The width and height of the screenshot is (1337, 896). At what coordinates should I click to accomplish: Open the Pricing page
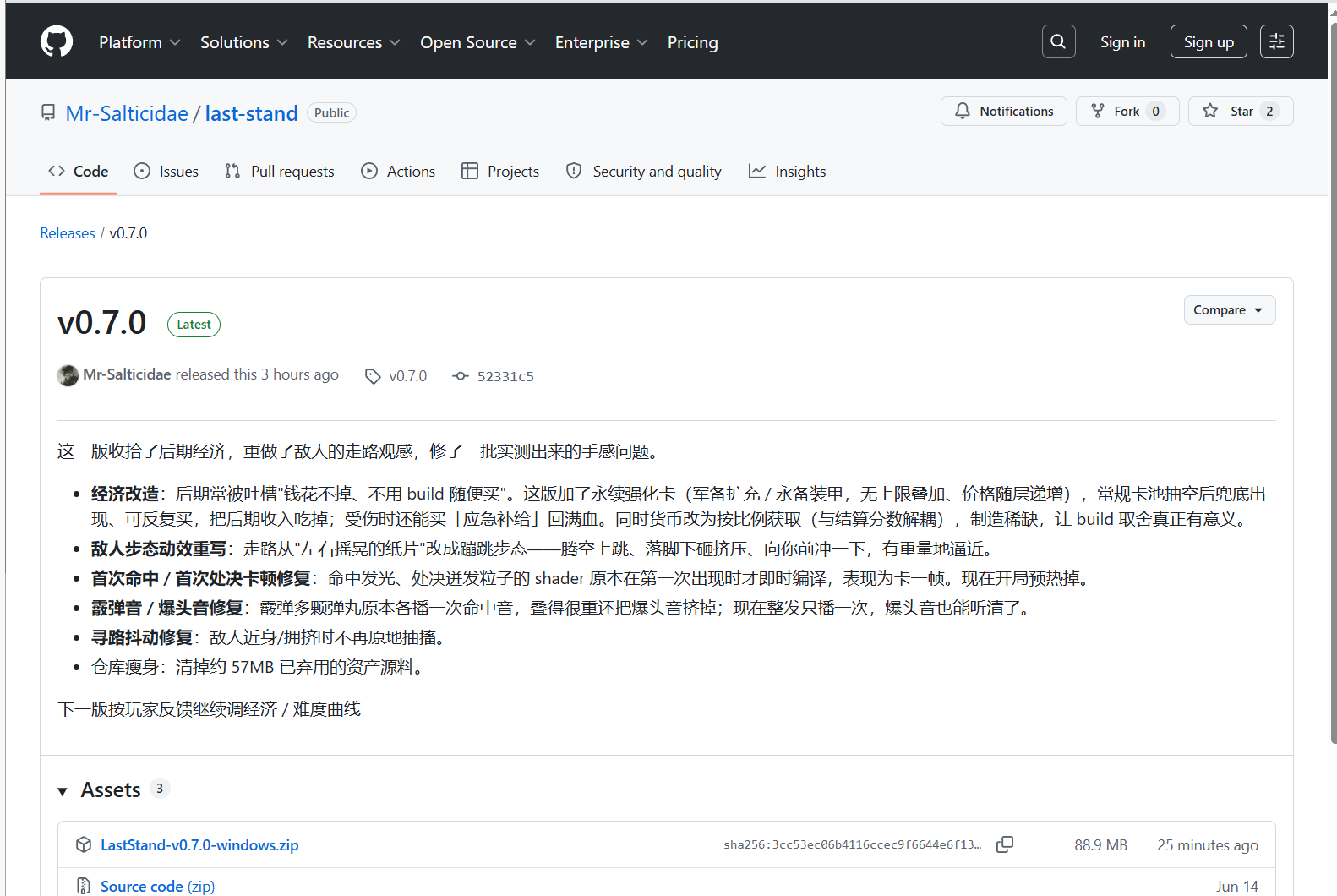click(x=692, y=42)
